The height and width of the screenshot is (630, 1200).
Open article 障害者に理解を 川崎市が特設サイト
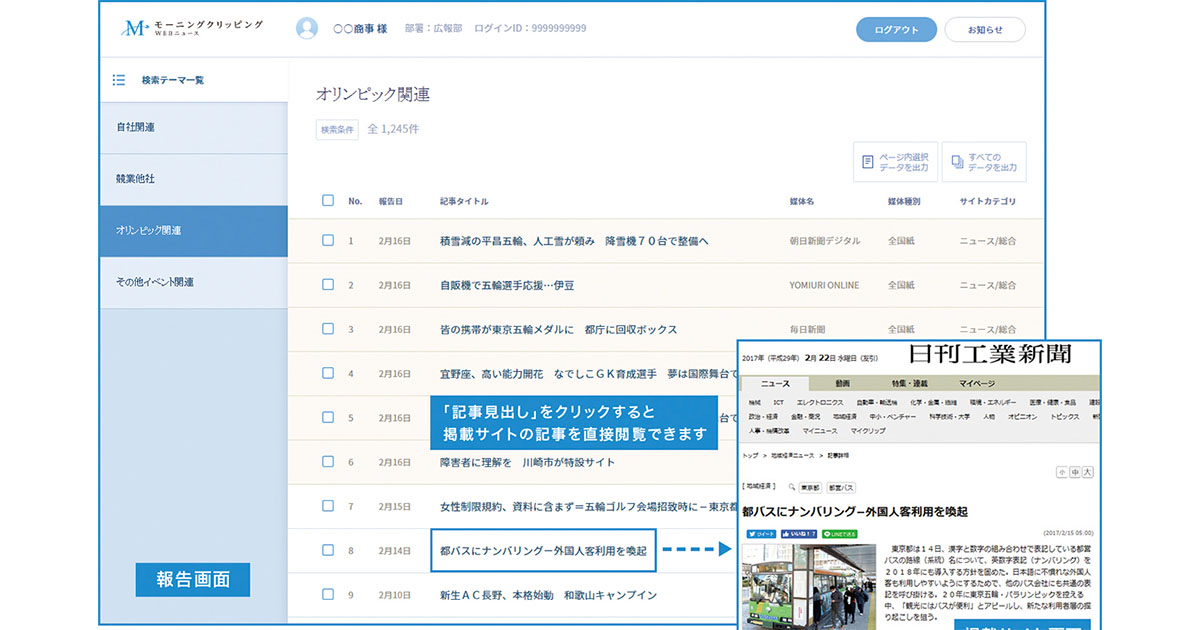[527, 462]
